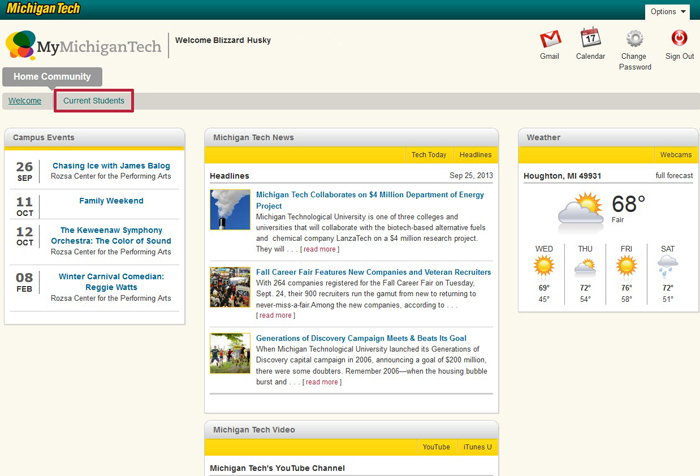Open Chasing Ice with James Balog event
Viewport: 700px width, 476px height.
[x=111, y=166]
